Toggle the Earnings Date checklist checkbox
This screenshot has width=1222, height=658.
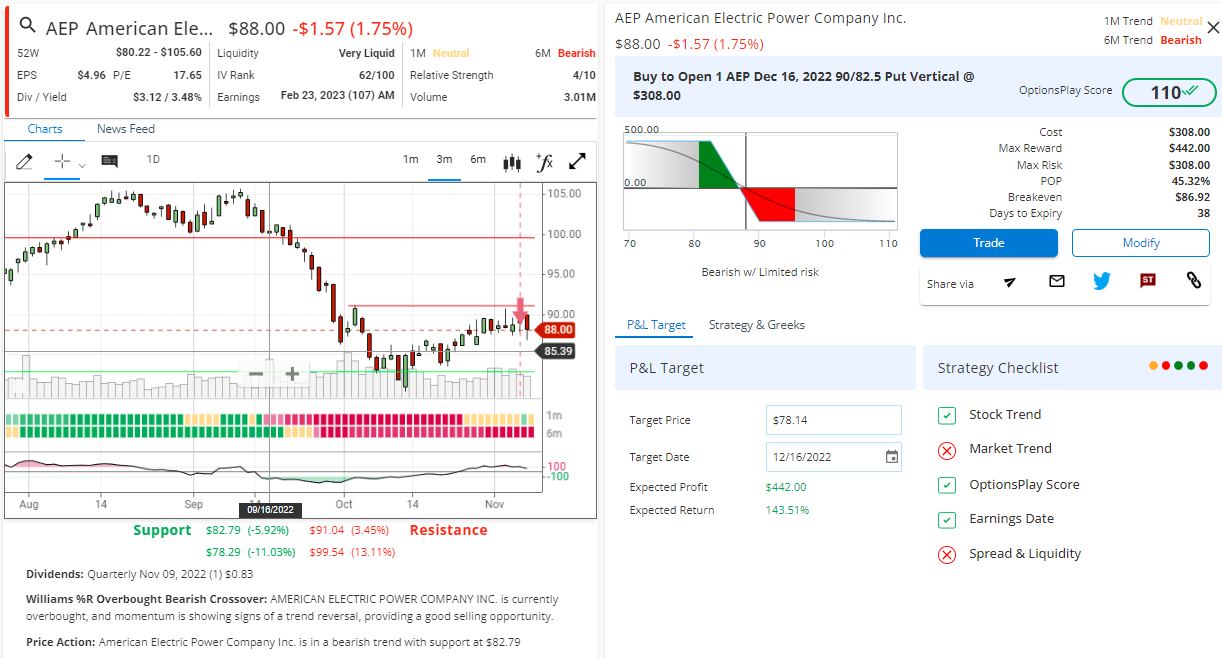[947, 520]
